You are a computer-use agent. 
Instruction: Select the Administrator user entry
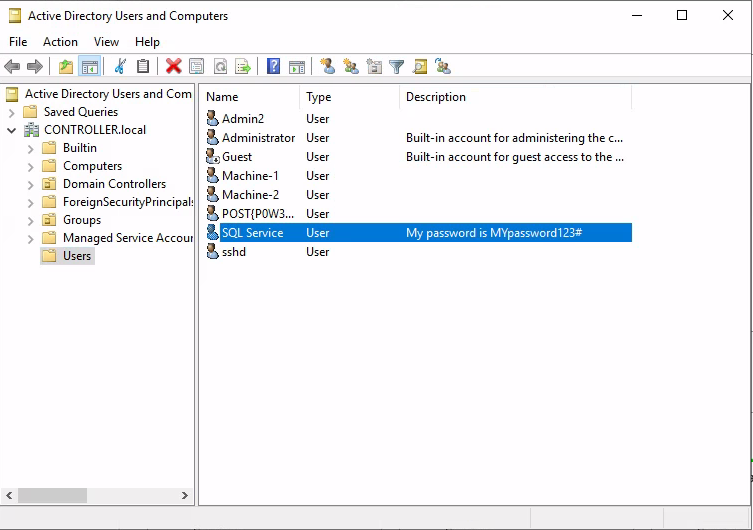click(x=258, y=138)
